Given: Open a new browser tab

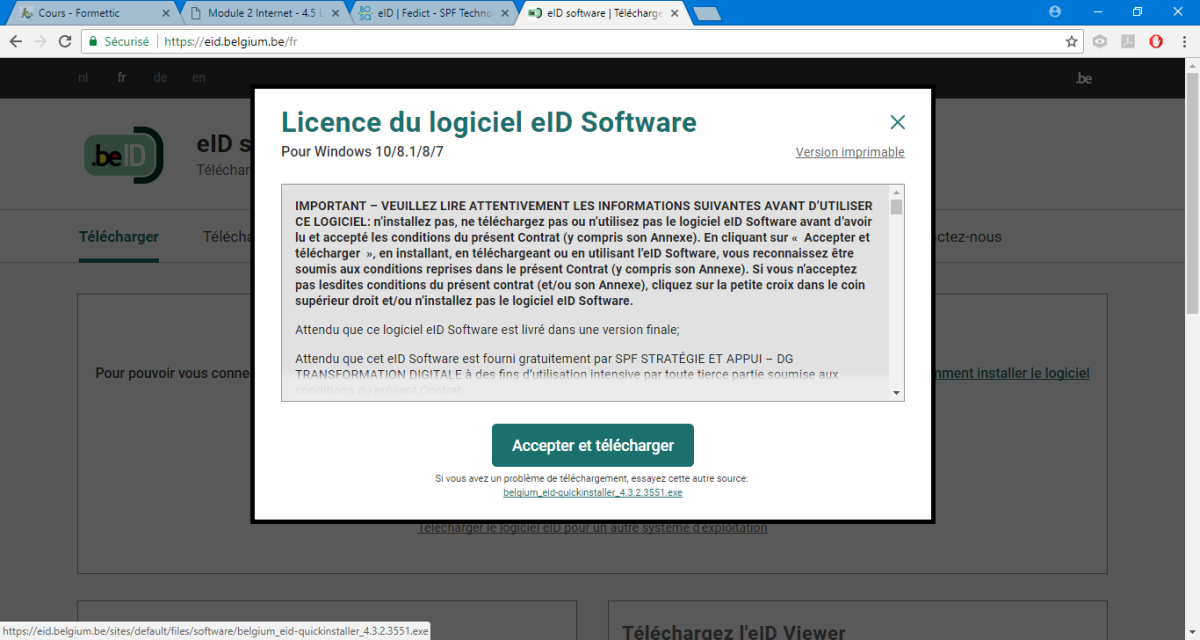Looking at the screenshot, I should point(706,13).
